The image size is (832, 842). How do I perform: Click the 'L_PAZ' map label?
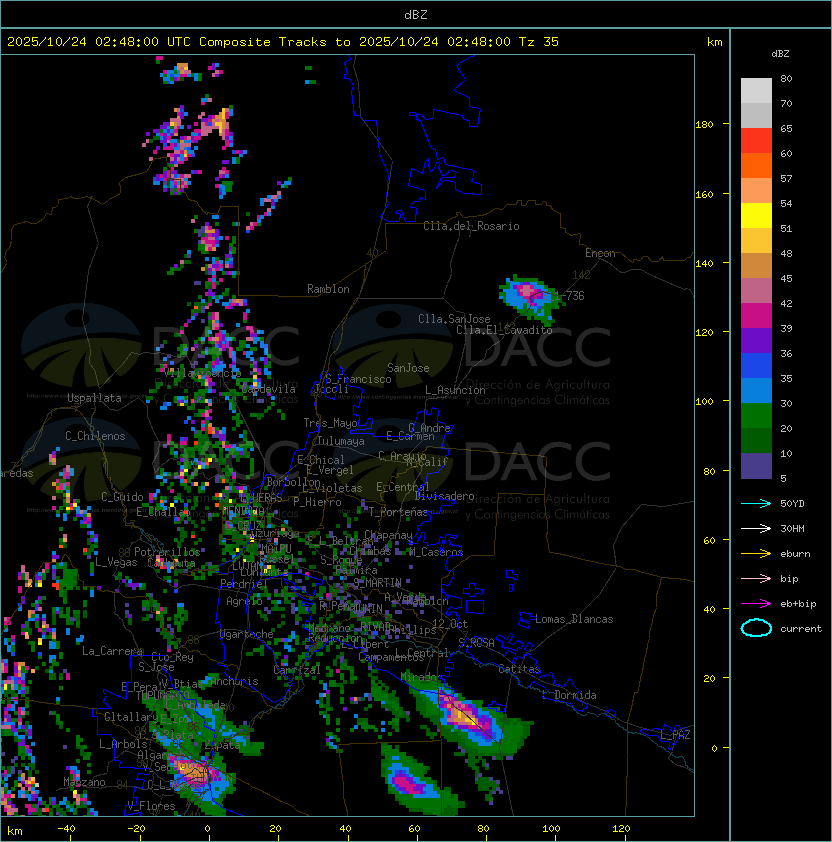[x=675, y=735]
